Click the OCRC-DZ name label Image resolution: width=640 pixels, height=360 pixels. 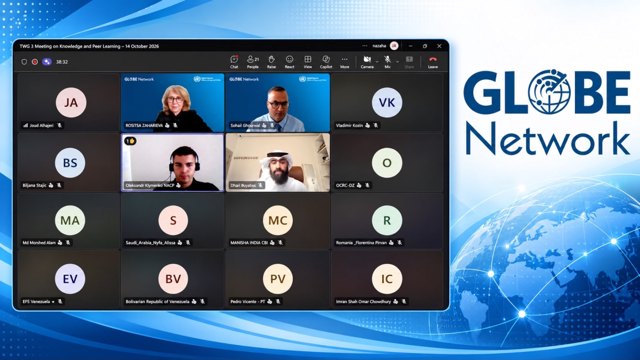(x=345, y=185)
